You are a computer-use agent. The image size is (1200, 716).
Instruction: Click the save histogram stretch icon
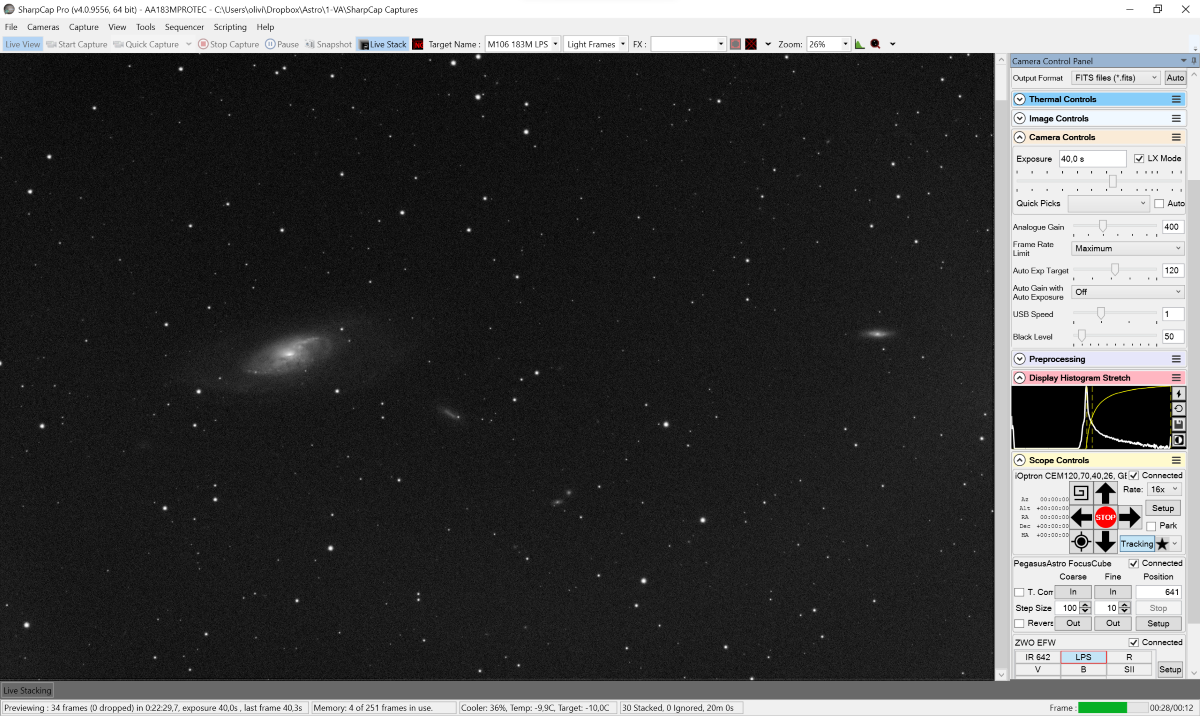[1178, 424]
